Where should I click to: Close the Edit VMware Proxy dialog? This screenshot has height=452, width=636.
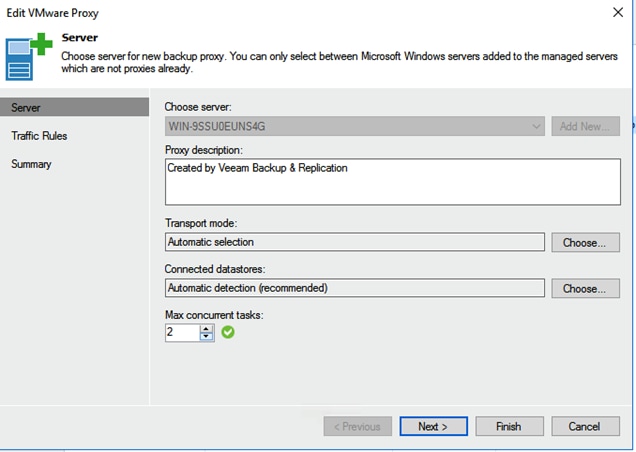[618, 12]
